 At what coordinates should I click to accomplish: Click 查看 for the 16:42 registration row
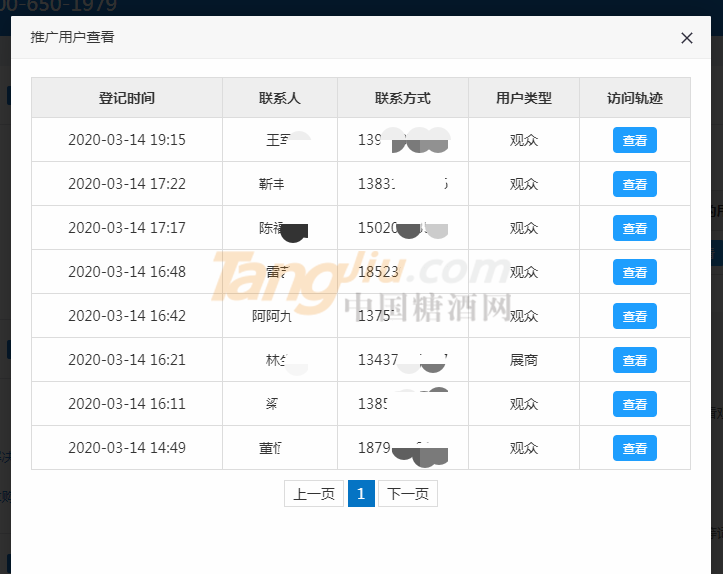pos(634,316)
